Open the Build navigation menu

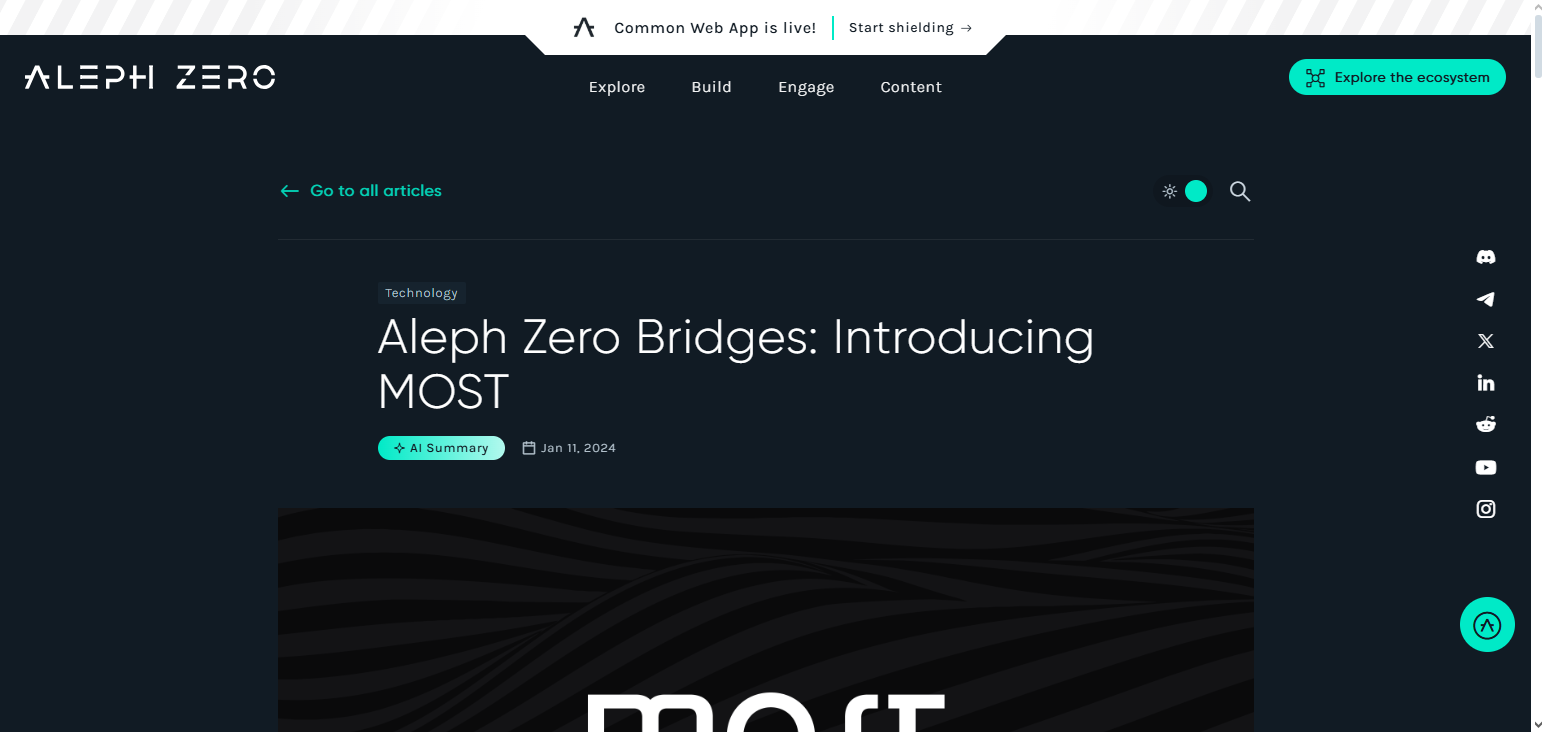[711, 87]
